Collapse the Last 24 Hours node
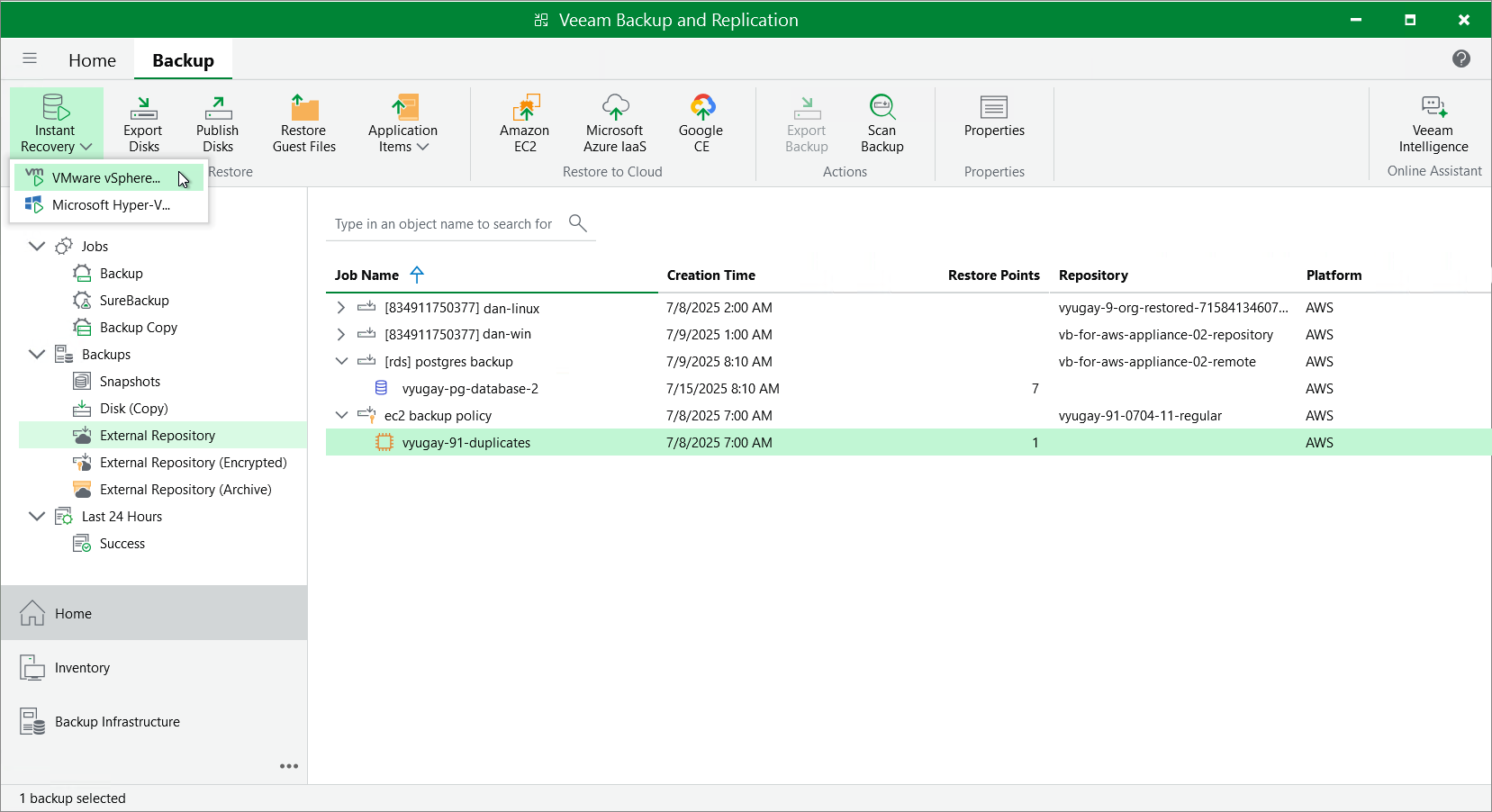Viewport: 1492px width, 812px height. (x=37, y=516)
